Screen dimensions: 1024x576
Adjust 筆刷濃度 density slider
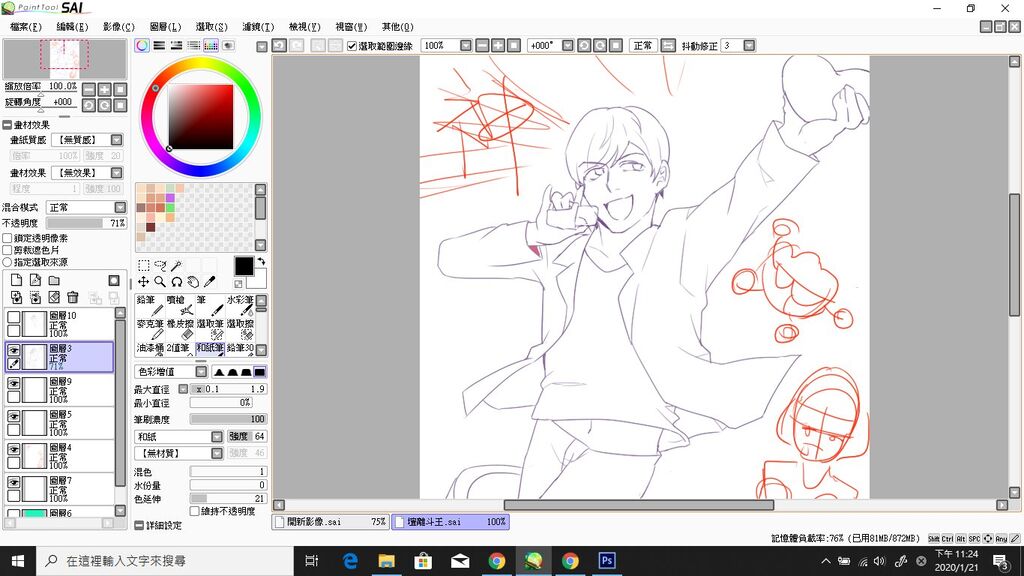click(x=228, y=419)
